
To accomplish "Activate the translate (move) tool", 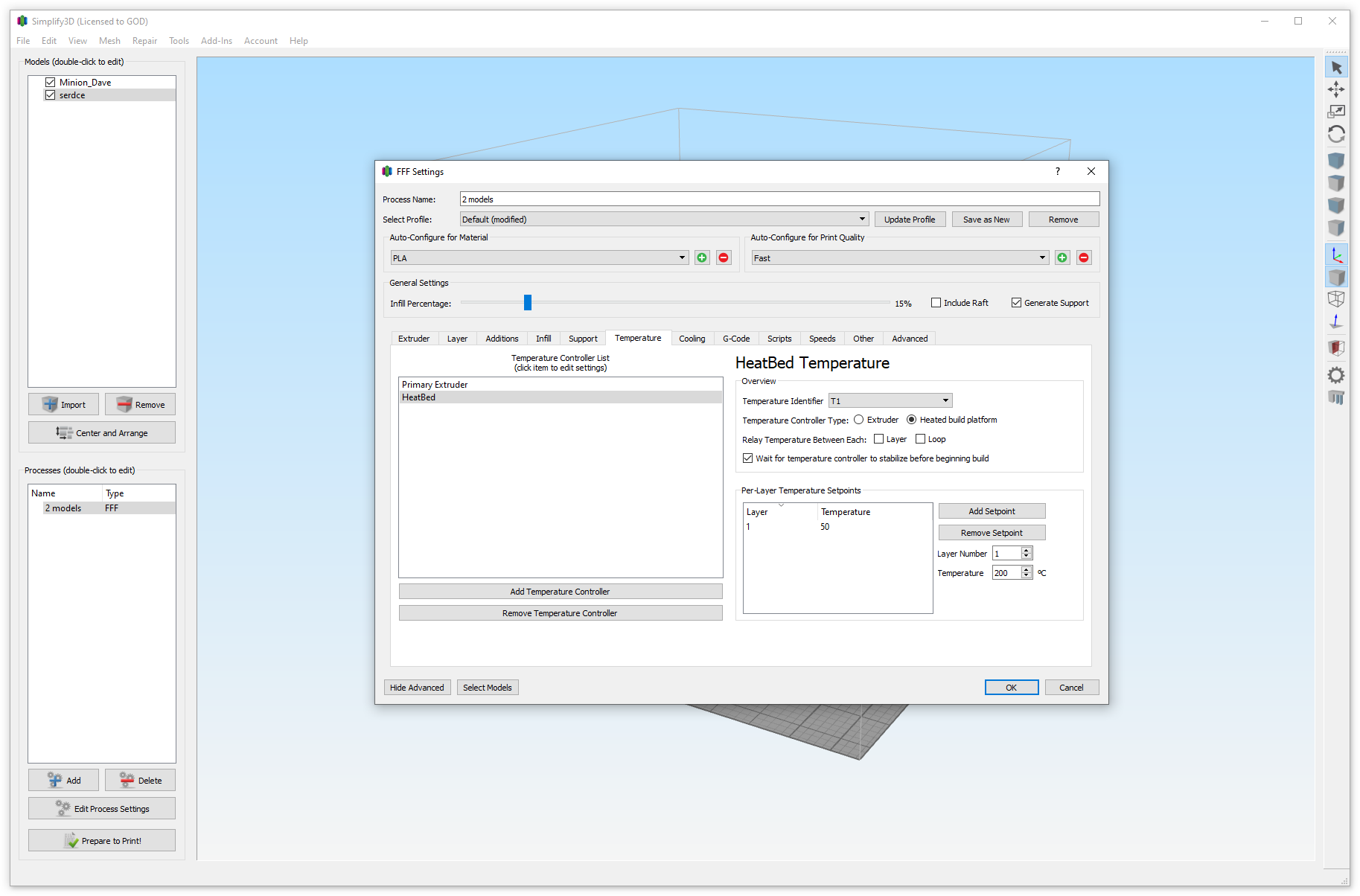I will pos(1336,89).
